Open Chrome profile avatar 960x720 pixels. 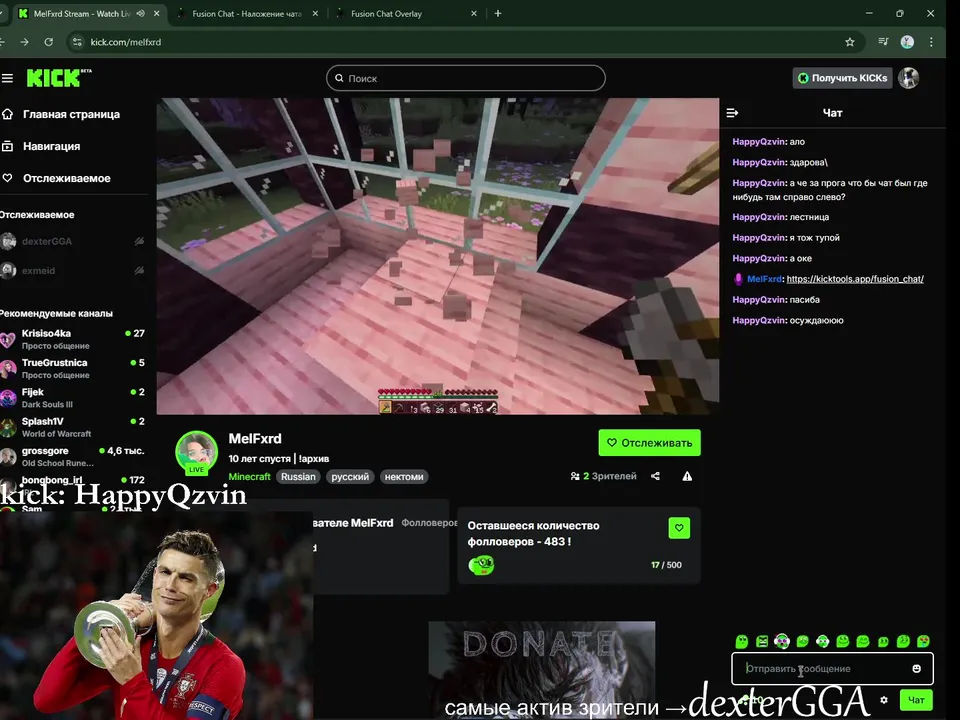907,42
